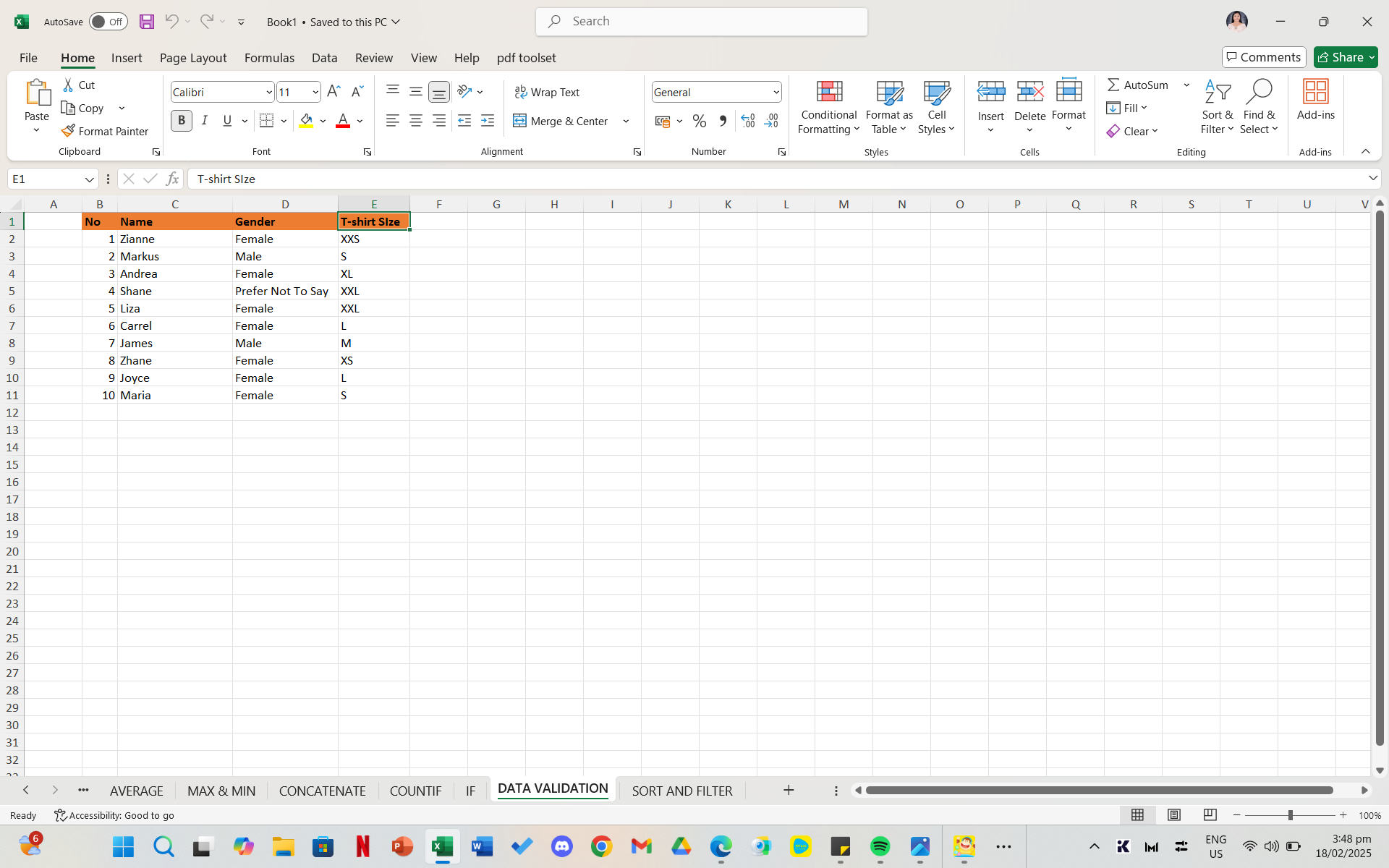Click the Comments button

[1264, 57]
